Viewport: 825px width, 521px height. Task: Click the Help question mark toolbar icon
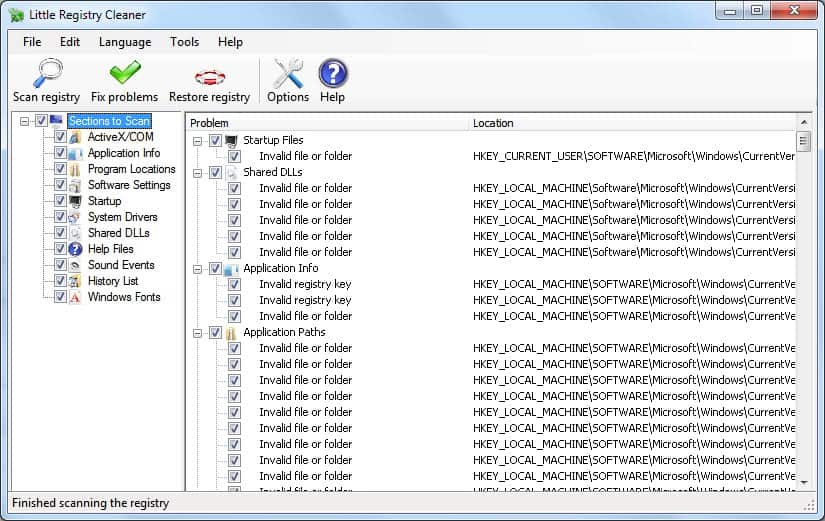point(332,74)
